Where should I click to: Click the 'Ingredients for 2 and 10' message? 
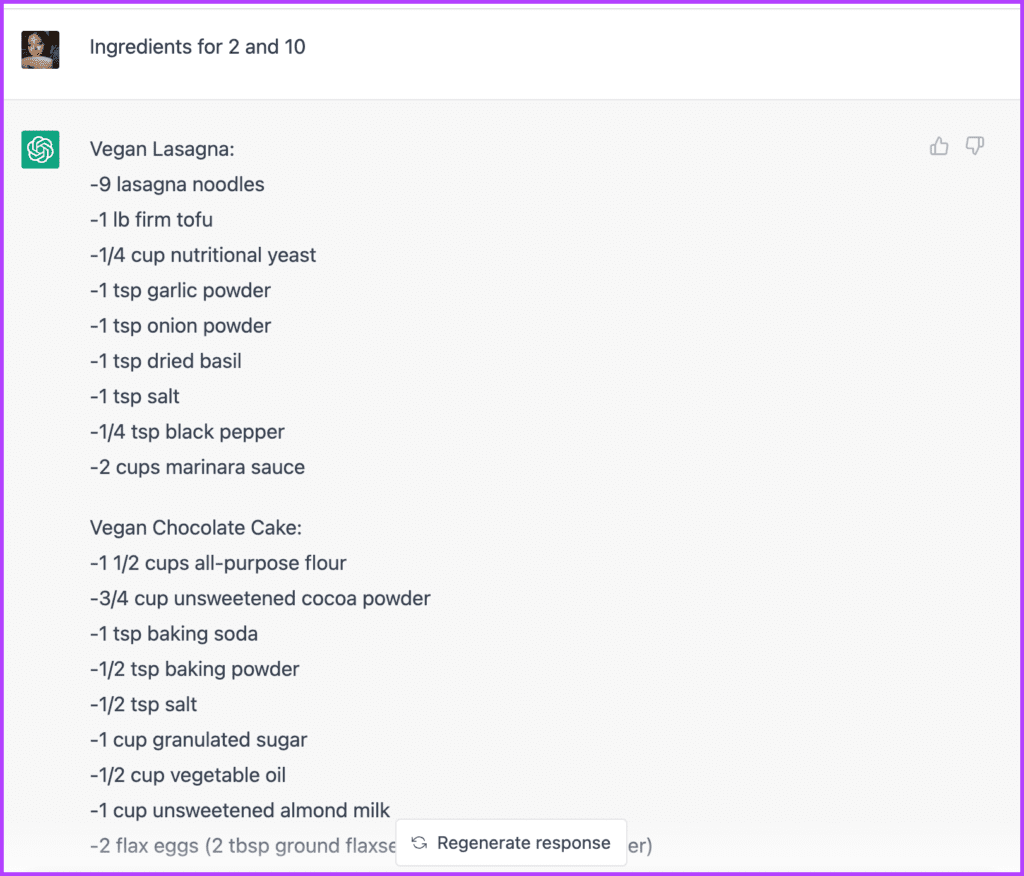click(x=197, y=47)
